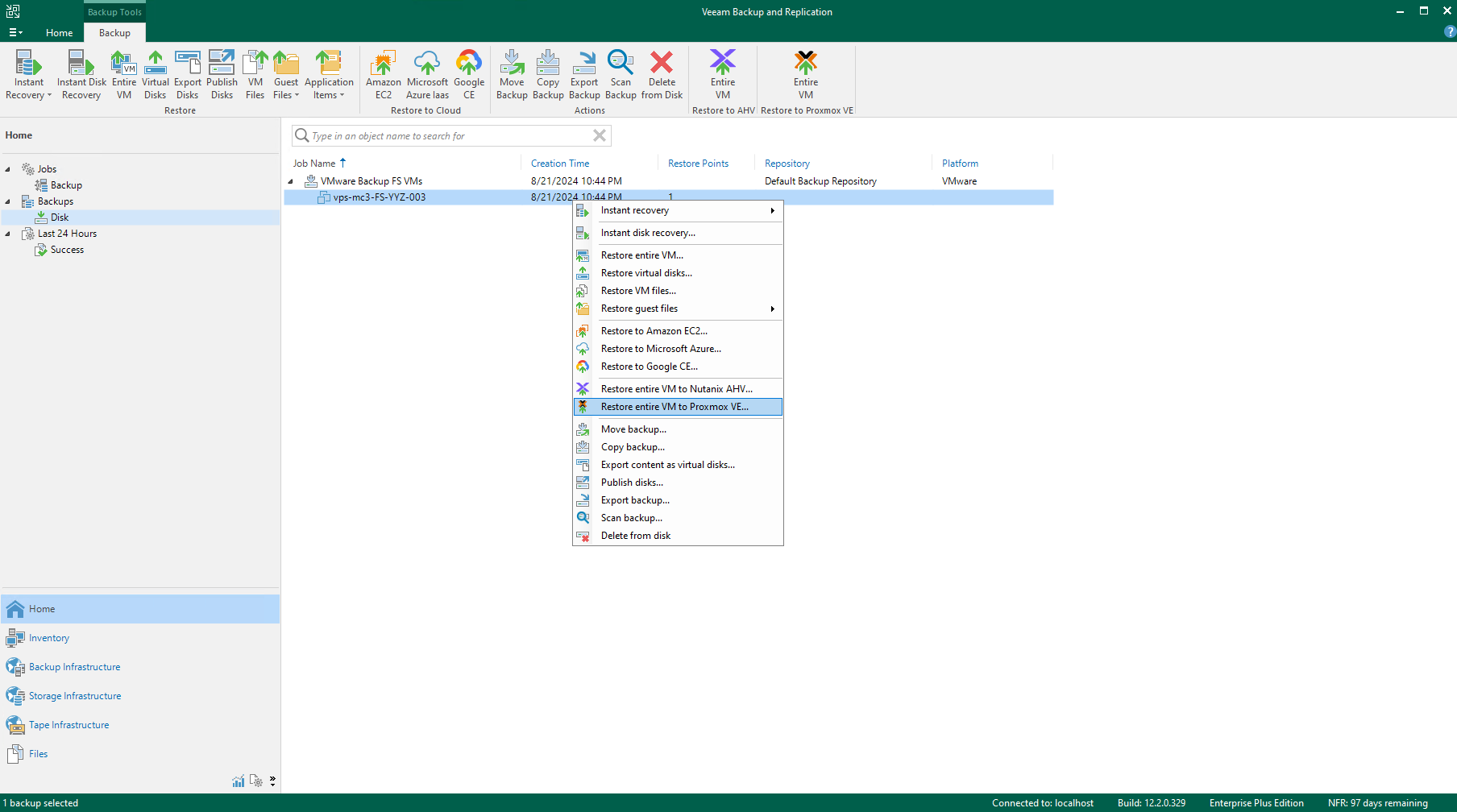Click the object name search field
Screen dimensions: 1457x812
tap(447, 136)
